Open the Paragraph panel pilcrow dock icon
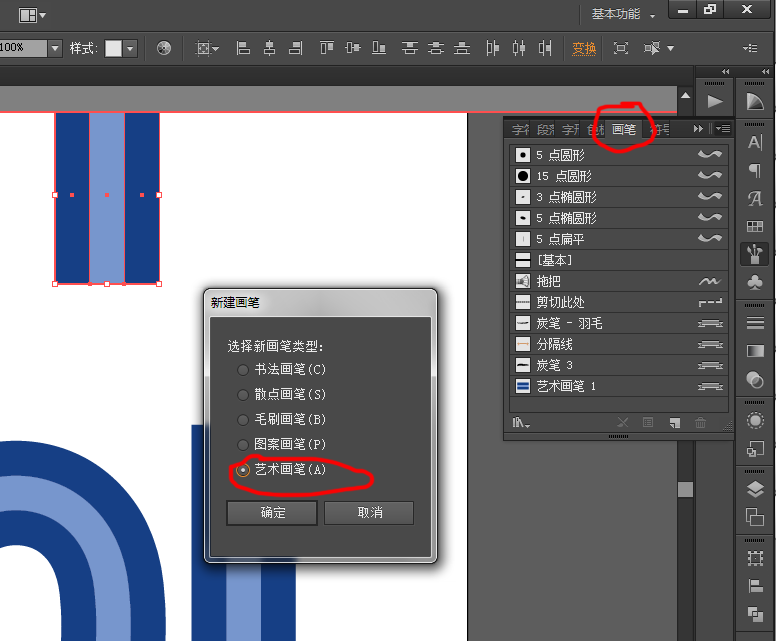This screenshot has width=776, height=641. tap(755, 170)
